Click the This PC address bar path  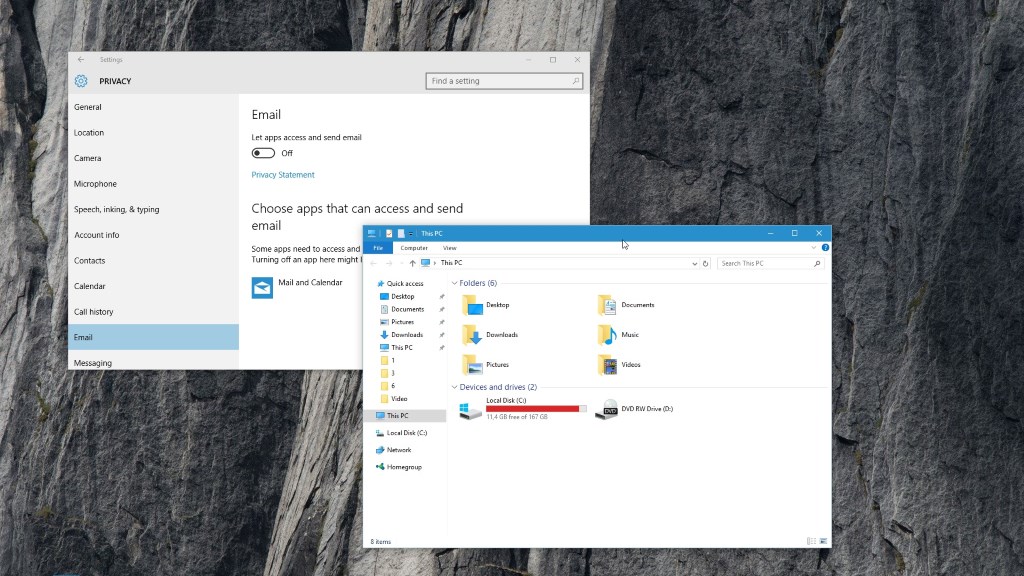(451, 263)
